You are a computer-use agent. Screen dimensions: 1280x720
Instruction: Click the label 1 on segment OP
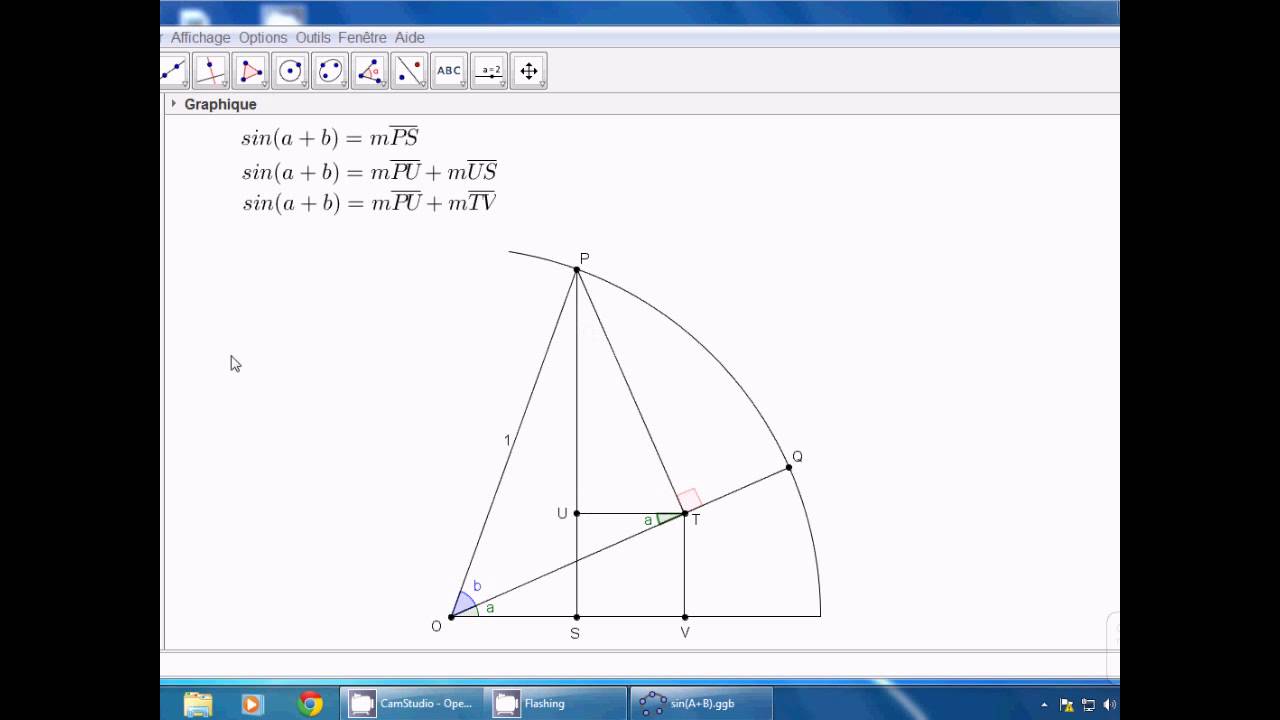(x=507, y=440)
